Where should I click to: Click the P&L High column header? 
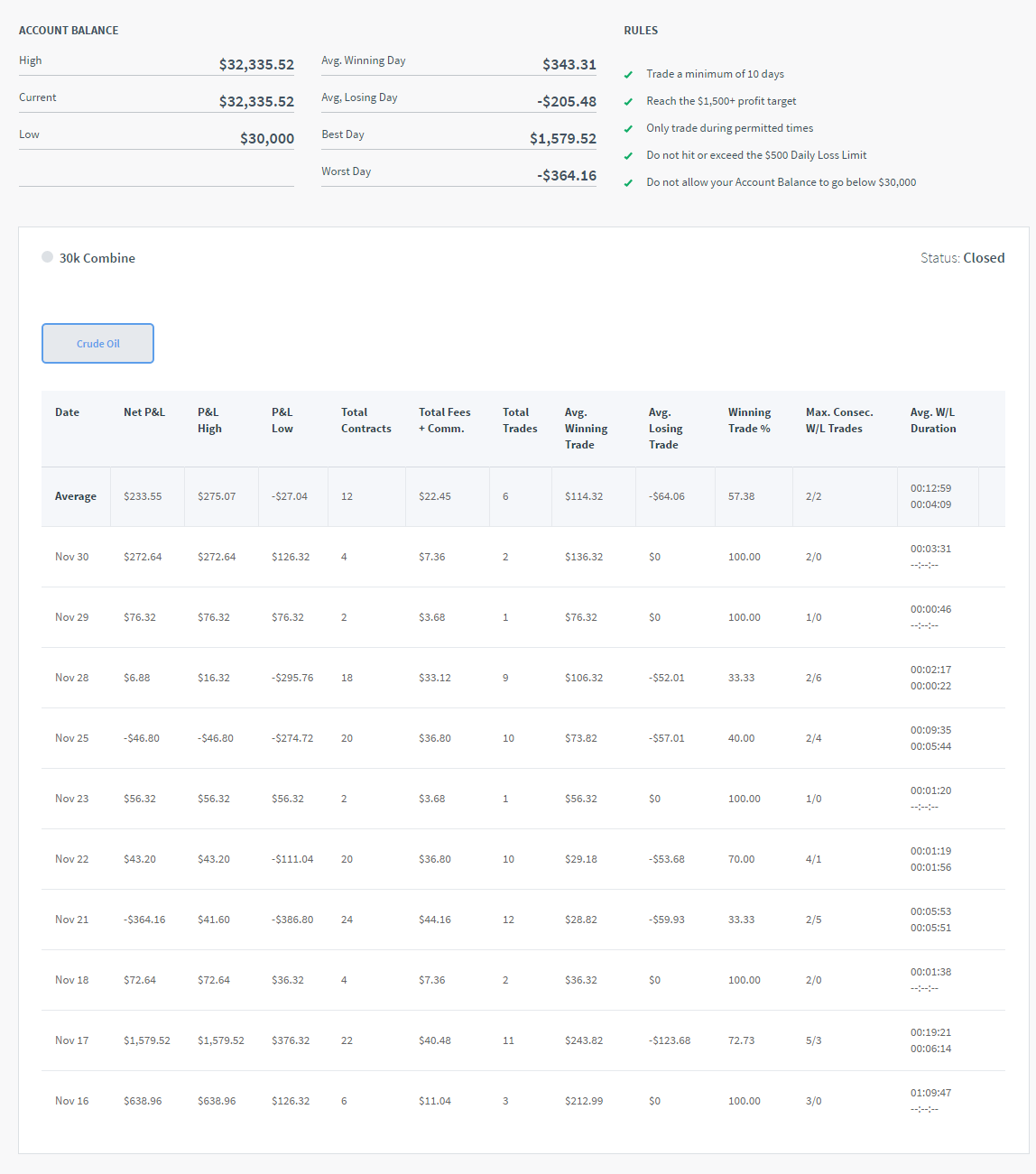[x=209, y=421]
